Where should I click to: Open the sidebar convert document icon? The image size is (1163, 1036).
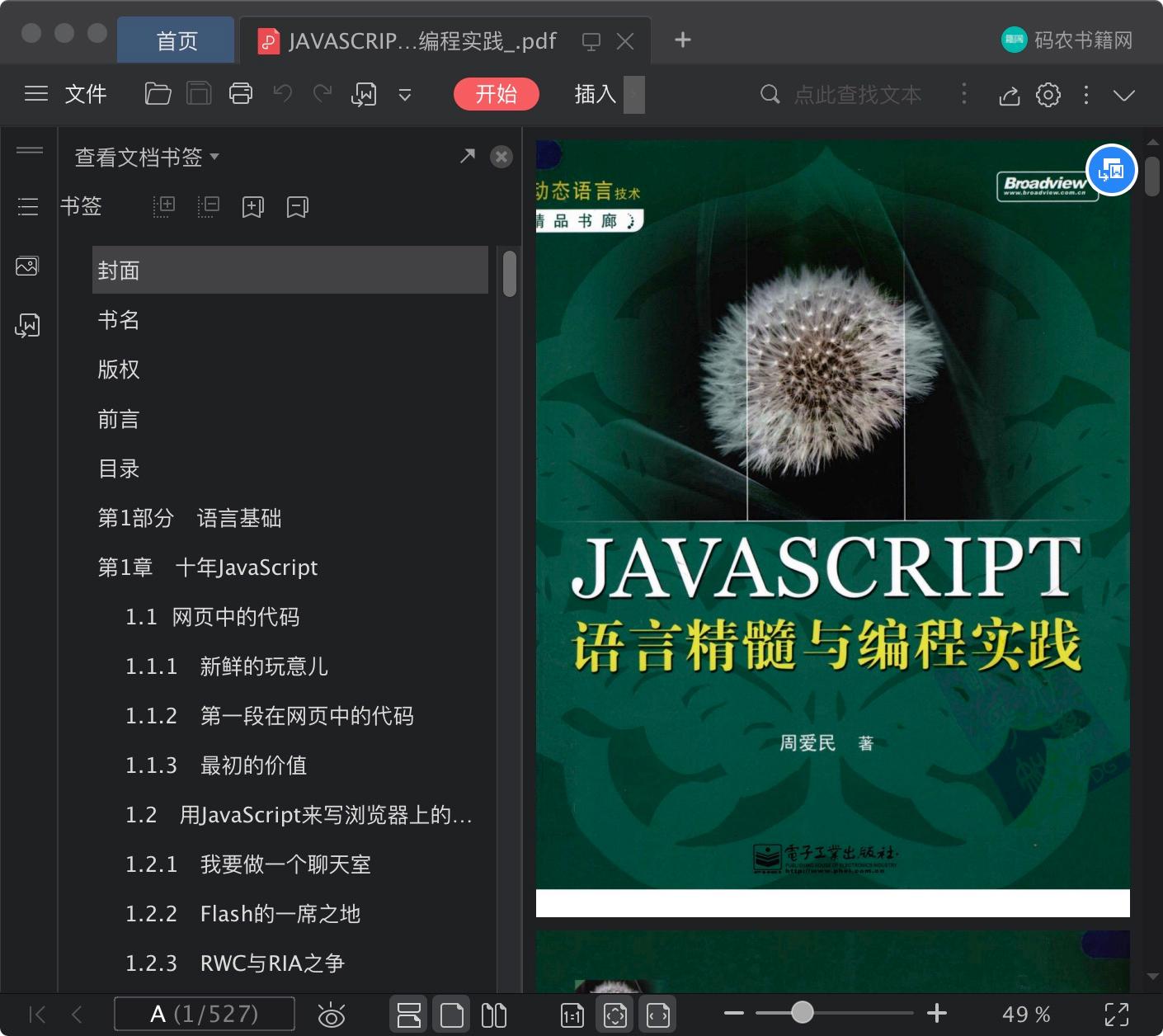click(x=27, y=326)
